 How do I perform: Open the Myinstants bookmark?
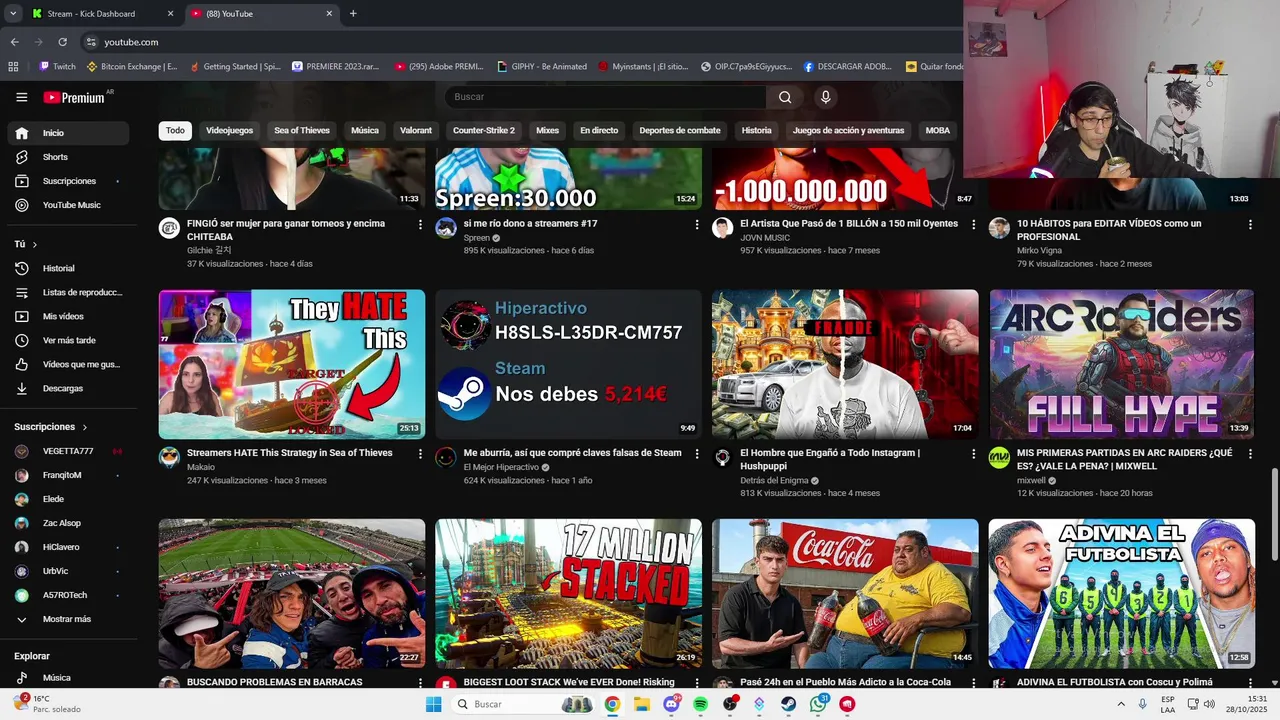click(x=643, y=67)
